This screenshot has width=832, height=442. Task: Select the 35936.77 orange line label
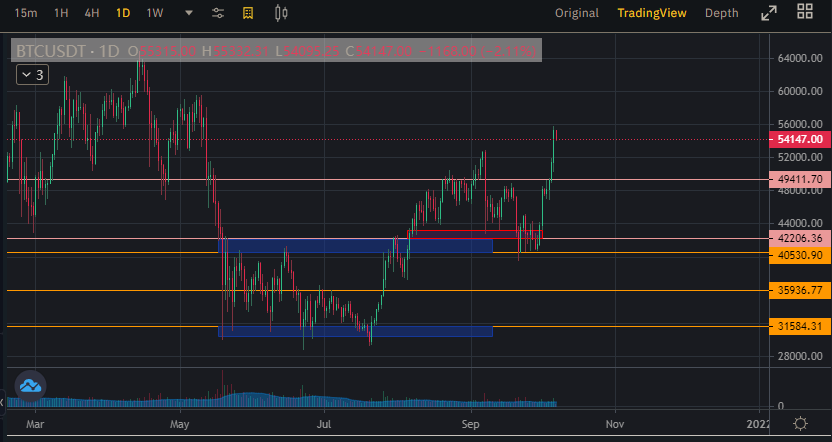[x=800, y=290]
